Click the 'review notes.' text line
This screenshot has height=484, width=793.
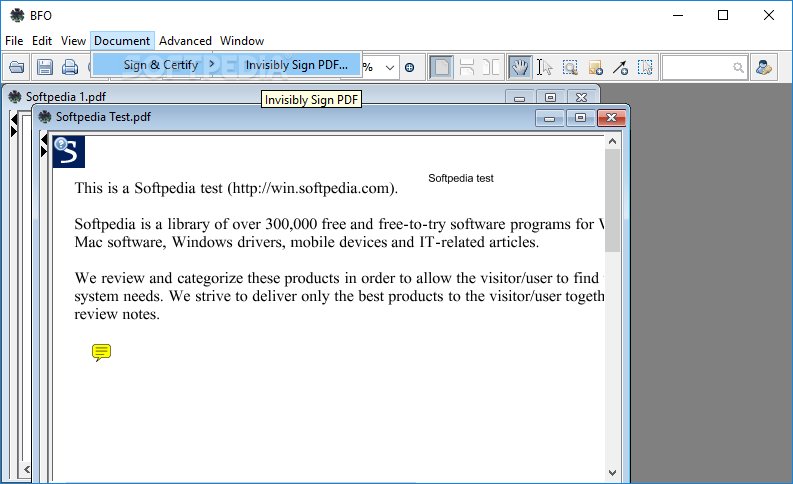[117, 314]
